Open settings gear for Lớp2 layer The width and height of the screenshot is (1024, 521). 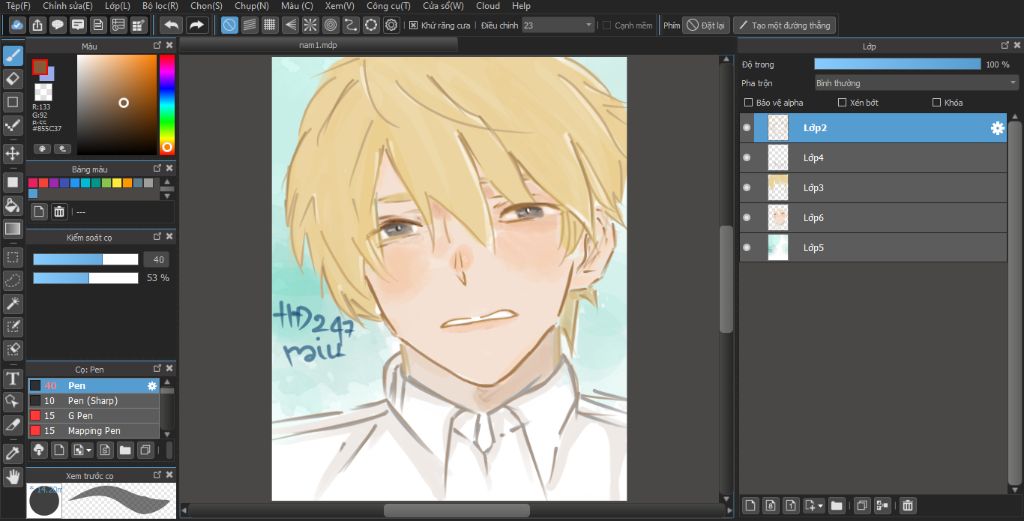point(997,128)
